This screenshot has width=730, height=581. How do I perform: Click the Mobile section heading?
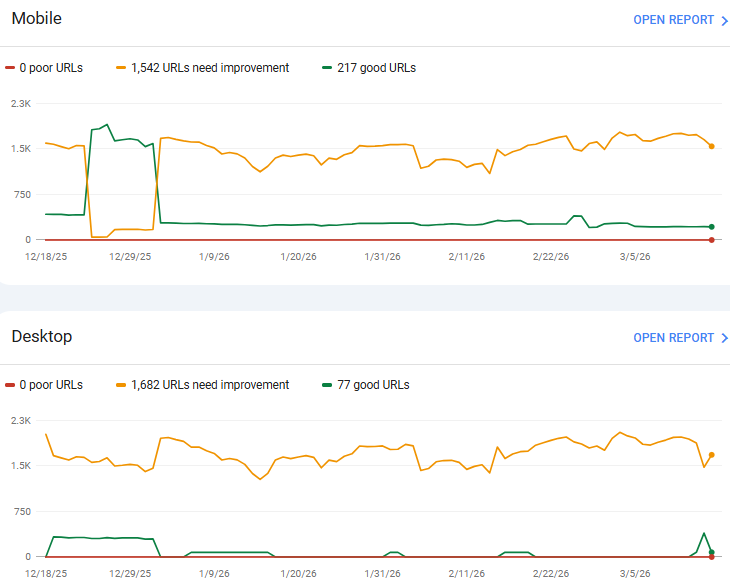36,19
